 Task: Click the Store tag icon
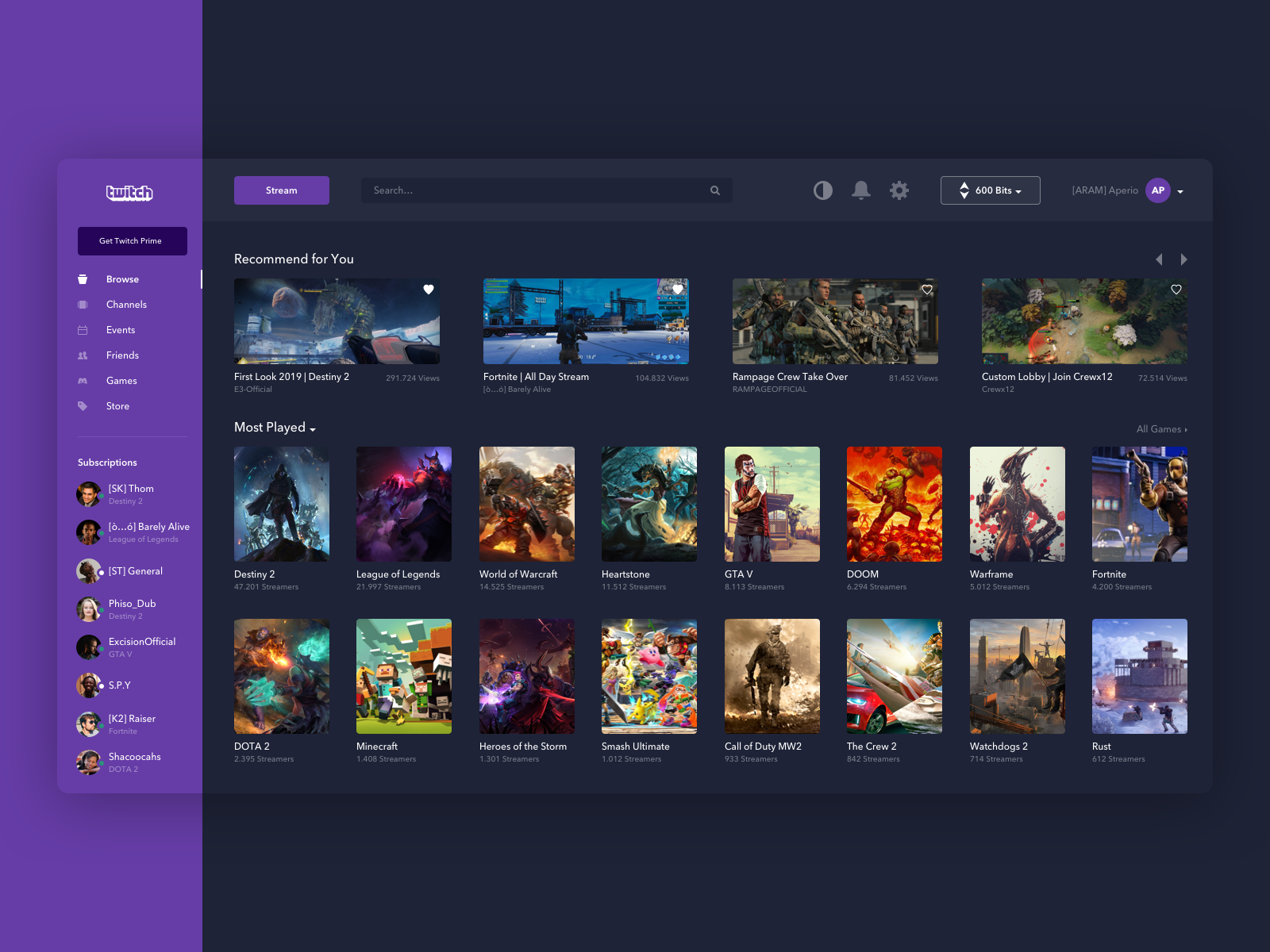pyautogui.click(x=83, y=406)
